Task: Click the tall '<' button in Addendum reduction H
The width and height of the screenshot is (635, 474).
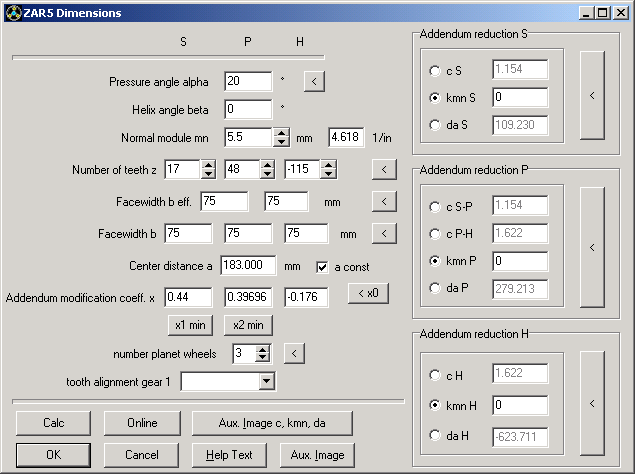Action: point(592,403)
